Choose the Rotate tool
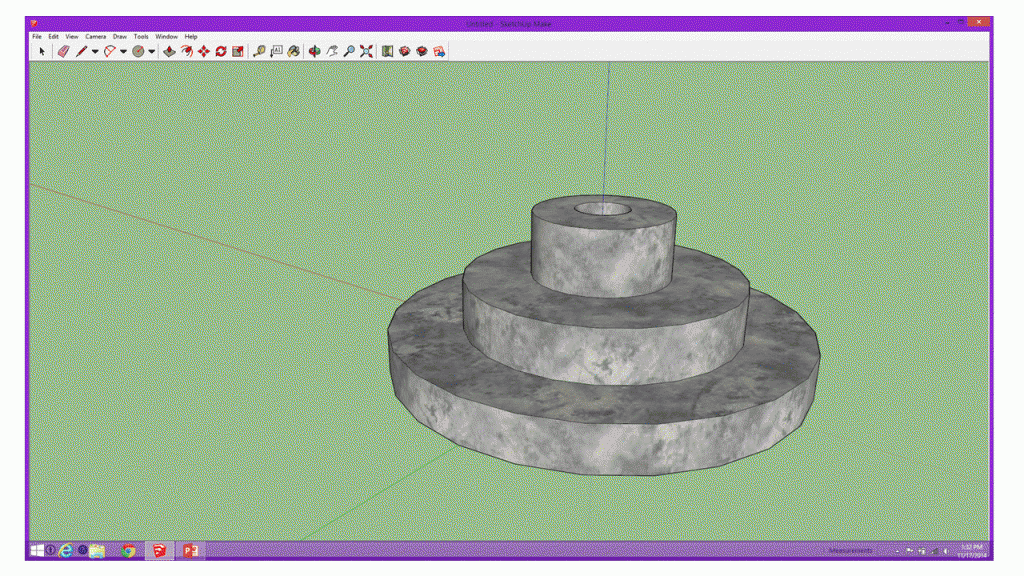This screenshot has width=1024, height=576. point(221,51)
